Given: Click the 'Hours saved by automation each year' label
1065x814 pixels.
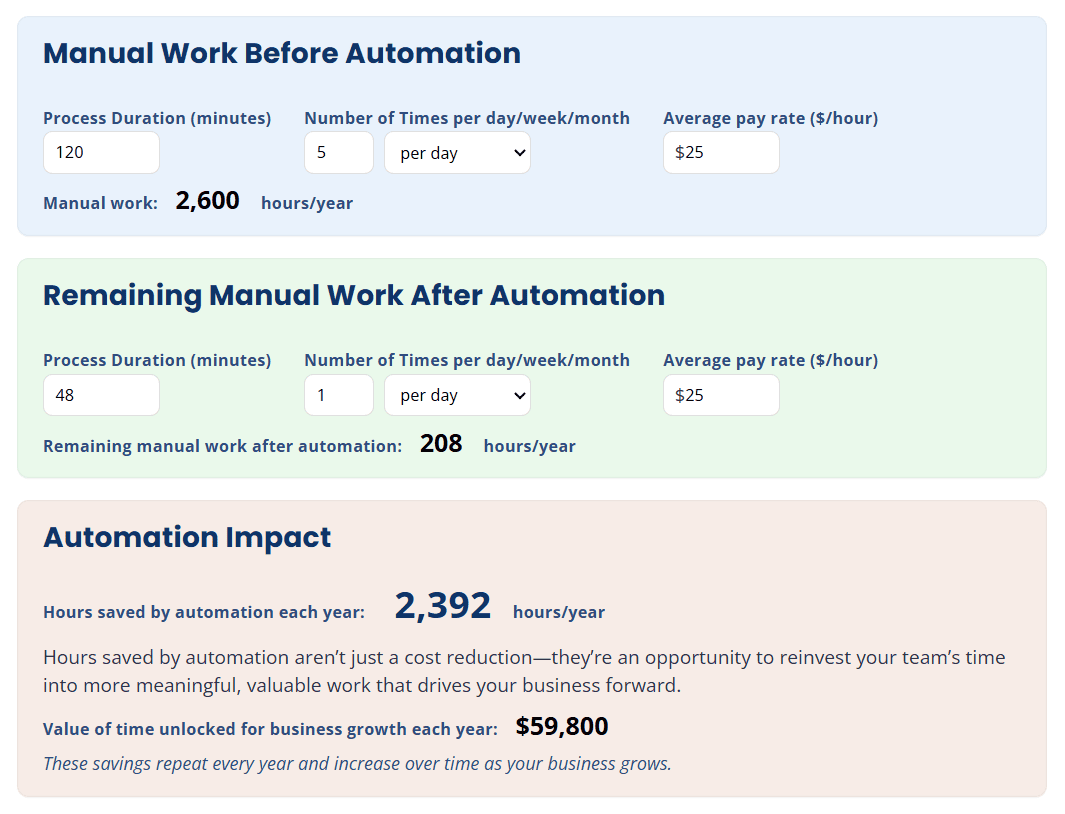Looking at the screenshot, I should 204,612.
